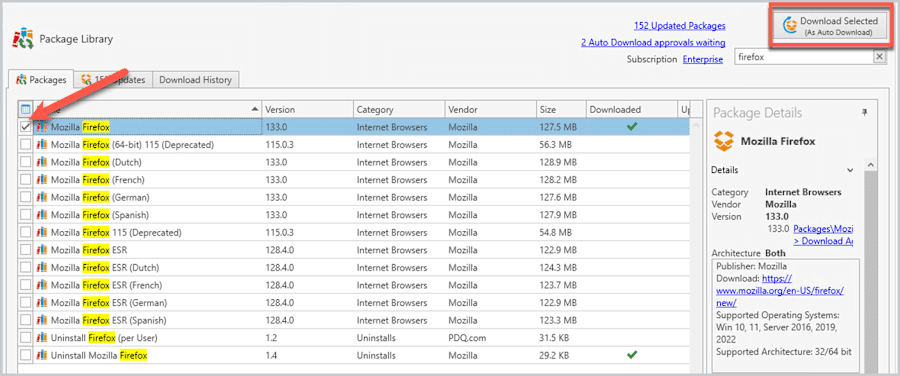Click package icon beside Firefox ESR (German)

click(41, 303)
